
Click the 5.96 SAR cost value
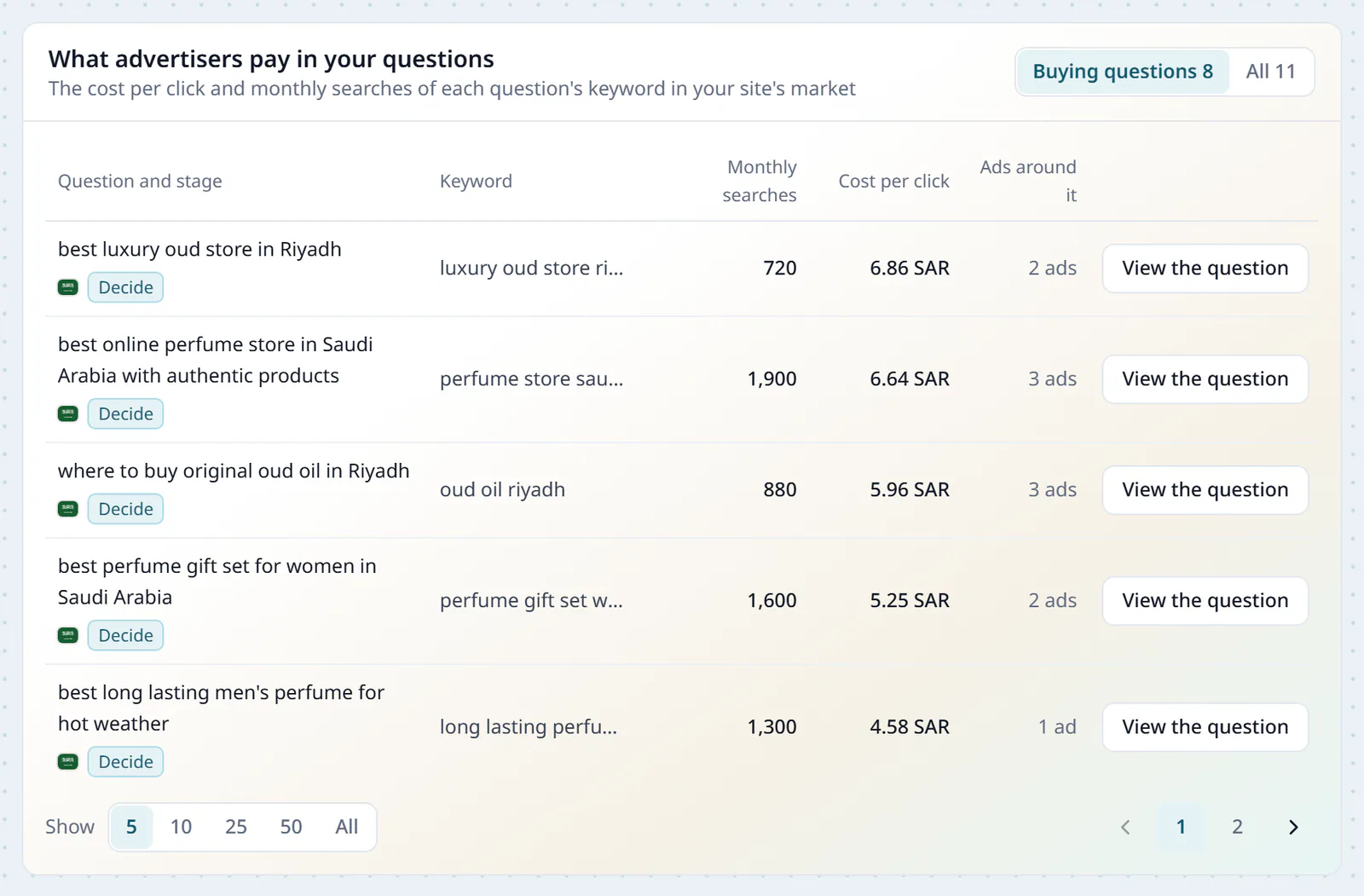910,490
